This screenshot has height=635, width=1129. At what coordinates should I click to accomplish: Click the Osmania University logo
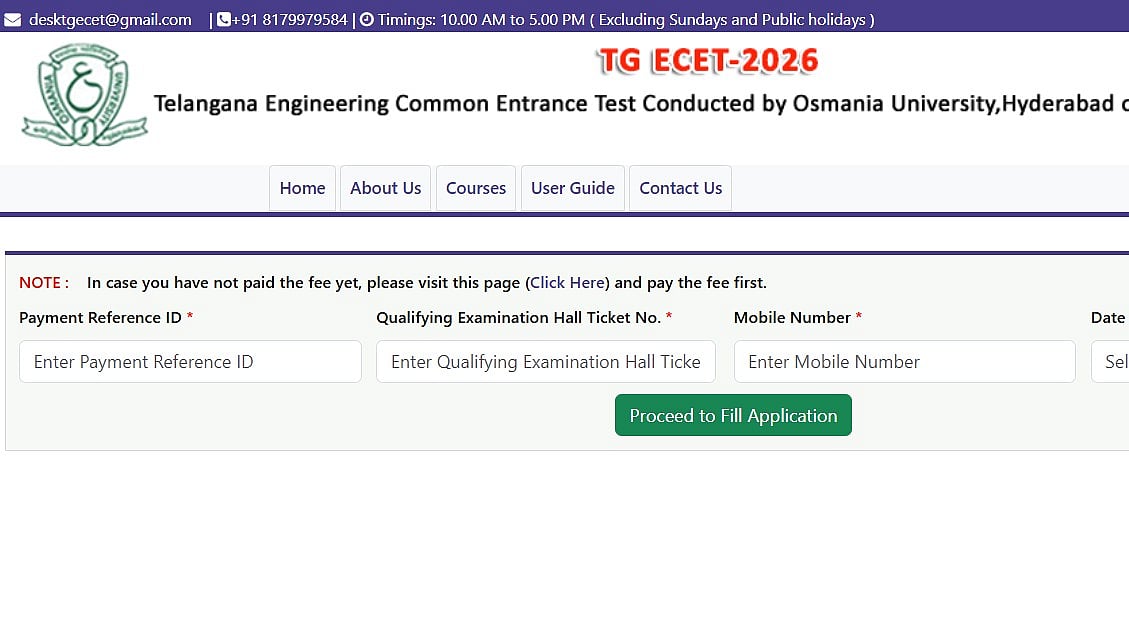84,97
